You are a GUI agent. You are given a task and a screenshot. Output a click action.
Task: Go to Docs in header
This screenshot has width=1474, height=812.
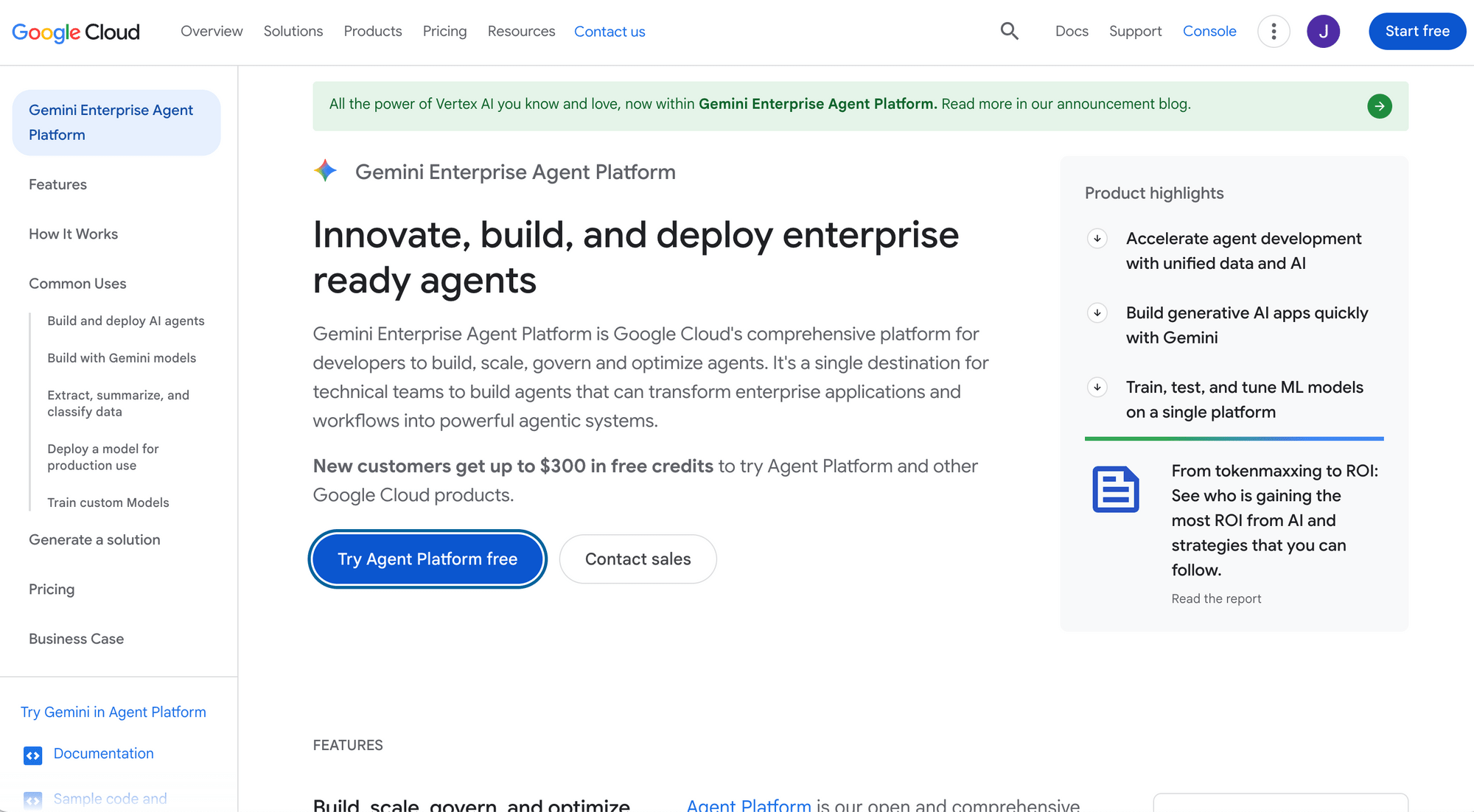click(x=1072, y=32)
